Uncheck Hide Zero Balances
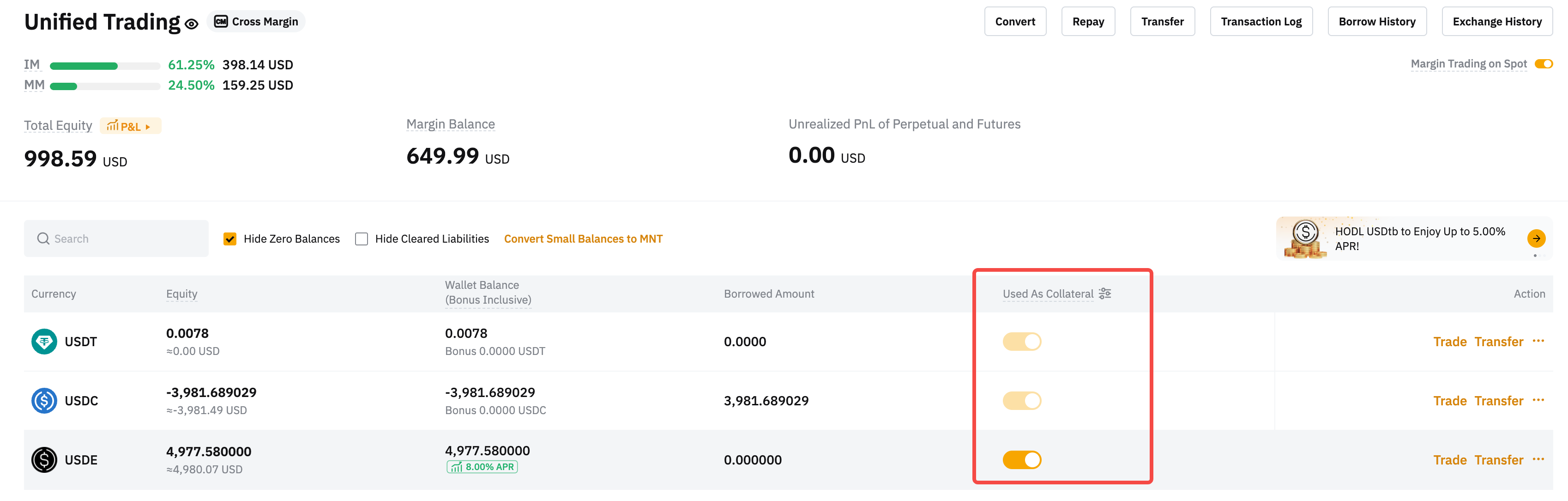Image resolution: width=1568 pixels, height=501 pixels. click(x=229, y=239)
